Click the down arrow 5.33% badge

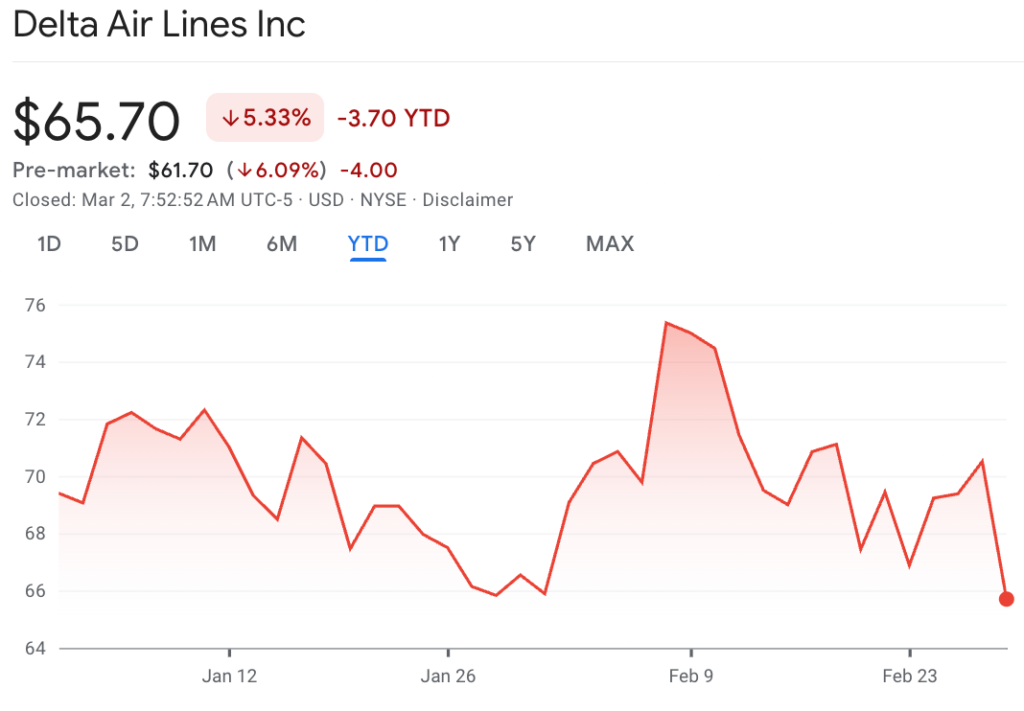(x=265, y=118)
